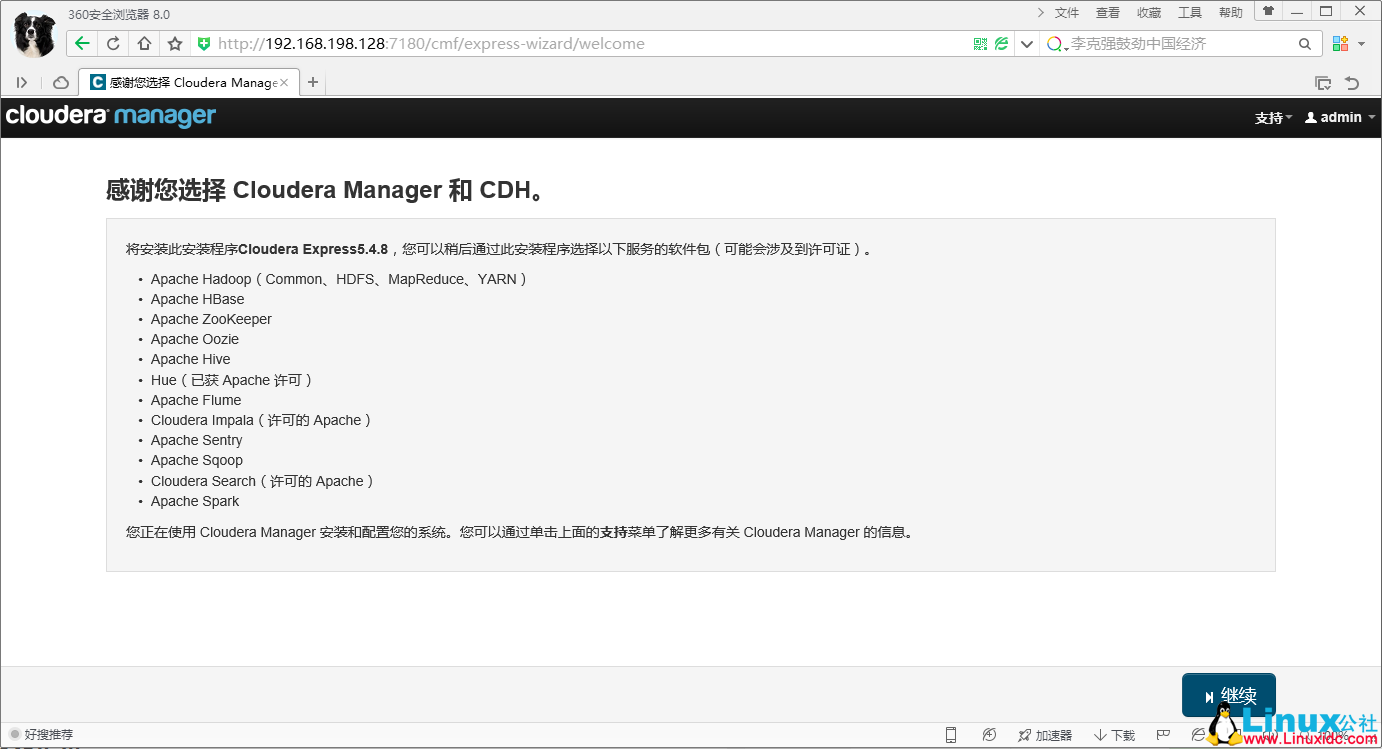This screenshot has width=1382, height=749.
Task: Click the mobile phone icon in the status bar
Action: 950,734
